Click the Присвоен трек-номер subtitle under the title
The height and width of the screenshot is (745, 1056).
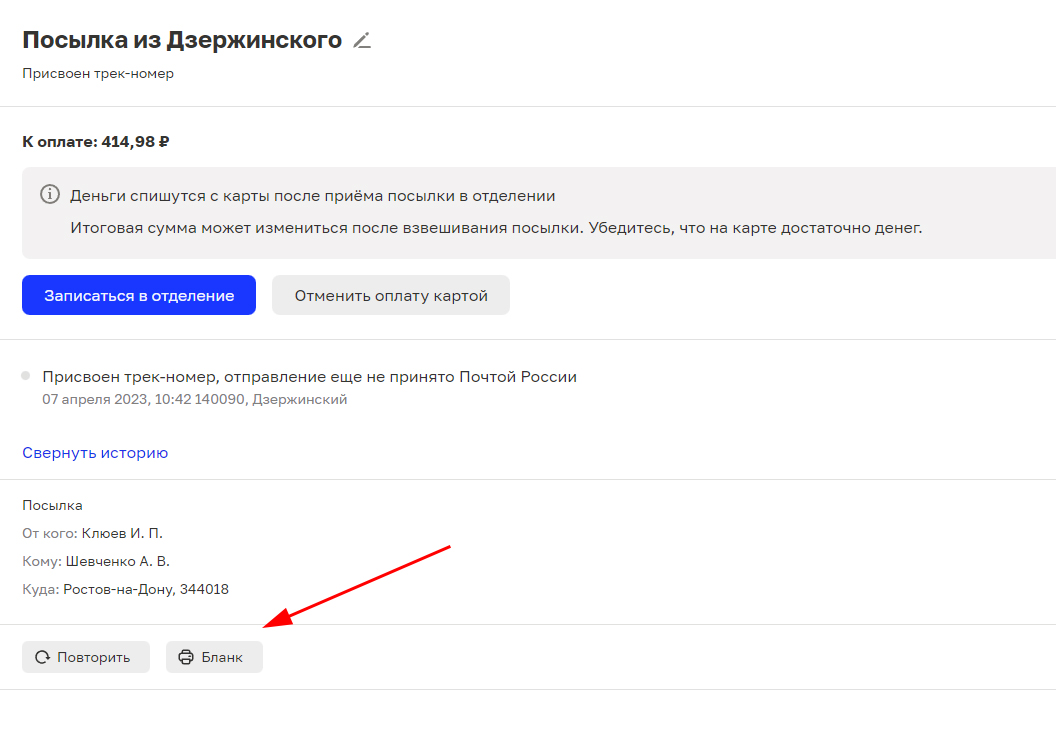[98, 74]
